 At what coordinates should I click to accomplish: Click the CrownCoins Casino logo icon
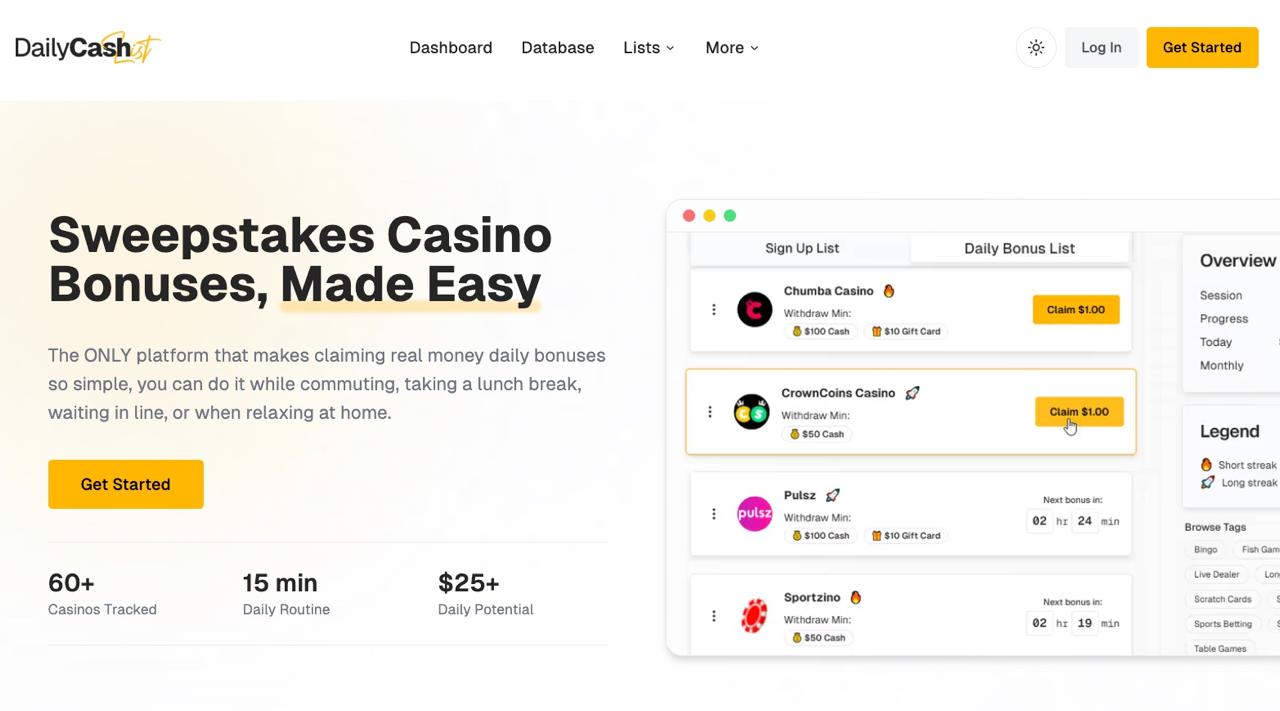pos(751,412)
